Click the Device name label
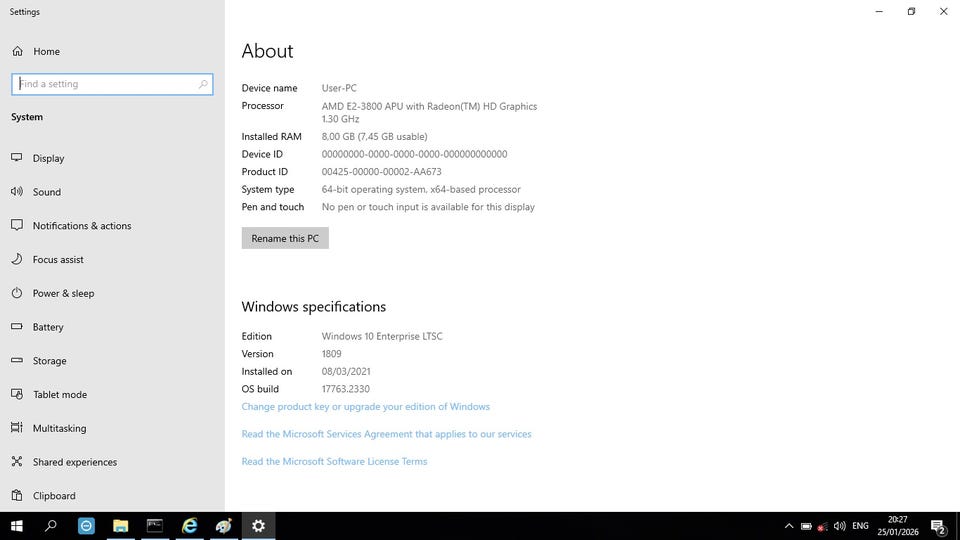Viewport: 960px width, 540px height. [269, 88]
